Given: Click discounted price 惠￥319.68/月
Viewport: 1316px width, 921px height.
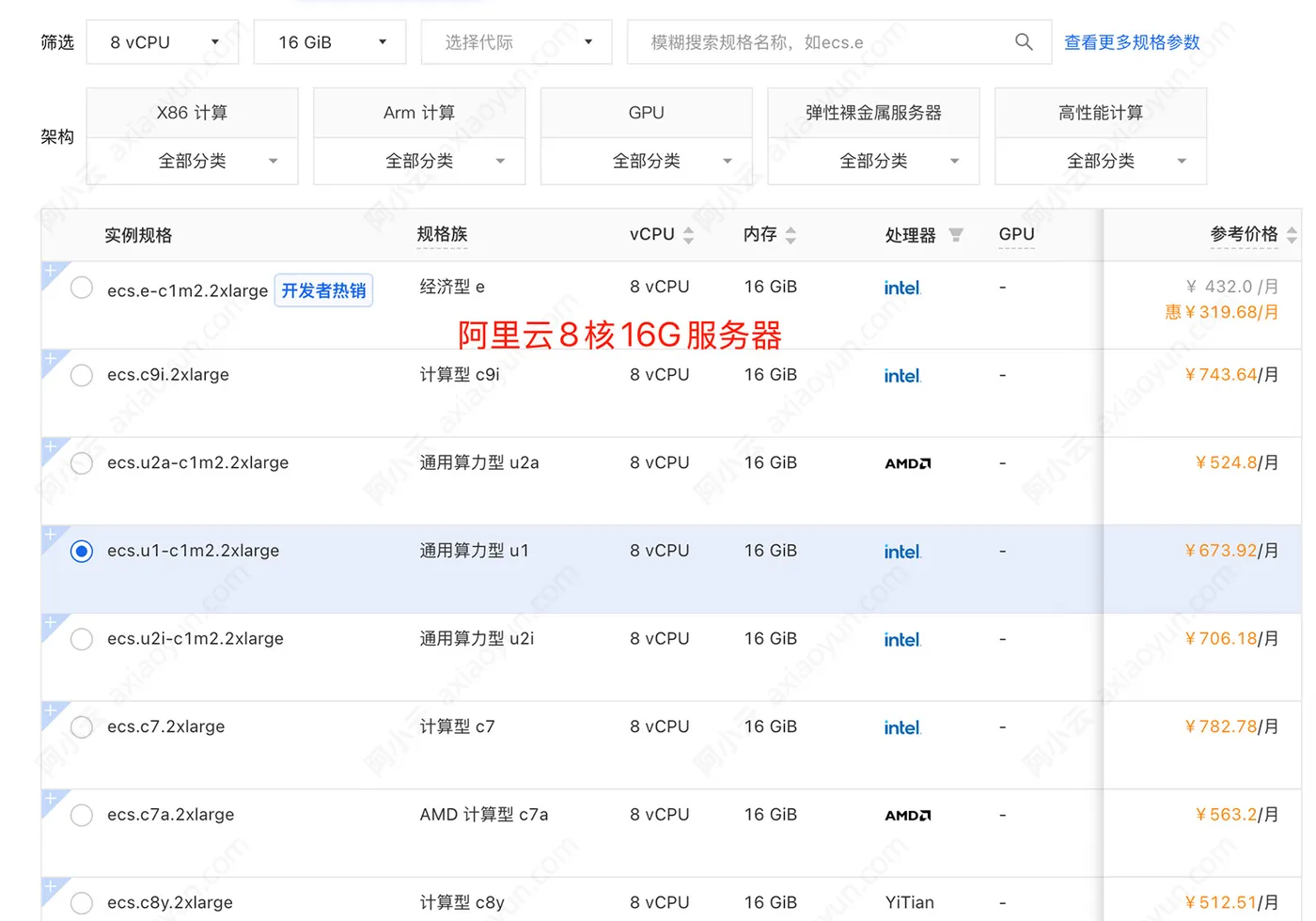Looking at the screenshot, I should pyautogui.click(x=1222, y=312).
